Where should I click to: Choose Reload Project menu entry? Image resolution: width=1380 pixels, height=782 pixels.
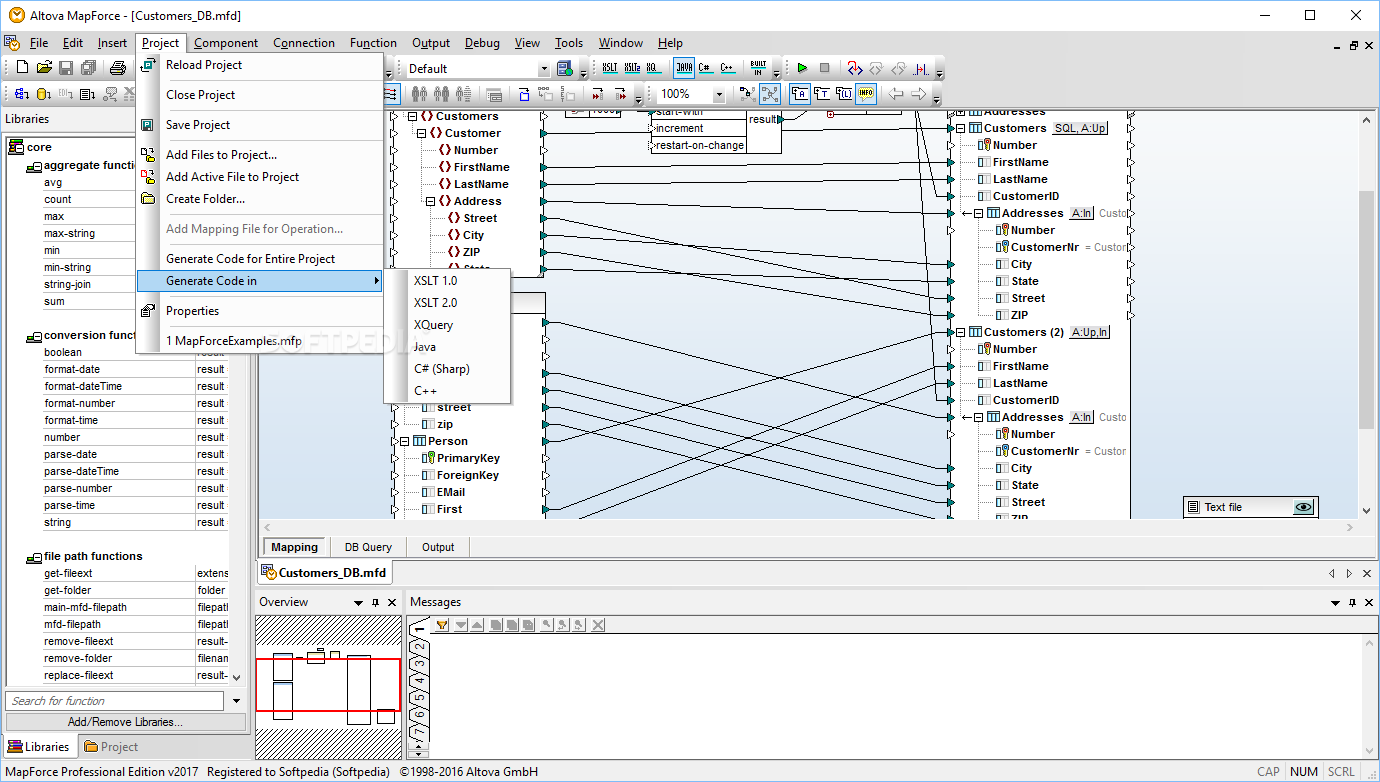coord(260,65)
